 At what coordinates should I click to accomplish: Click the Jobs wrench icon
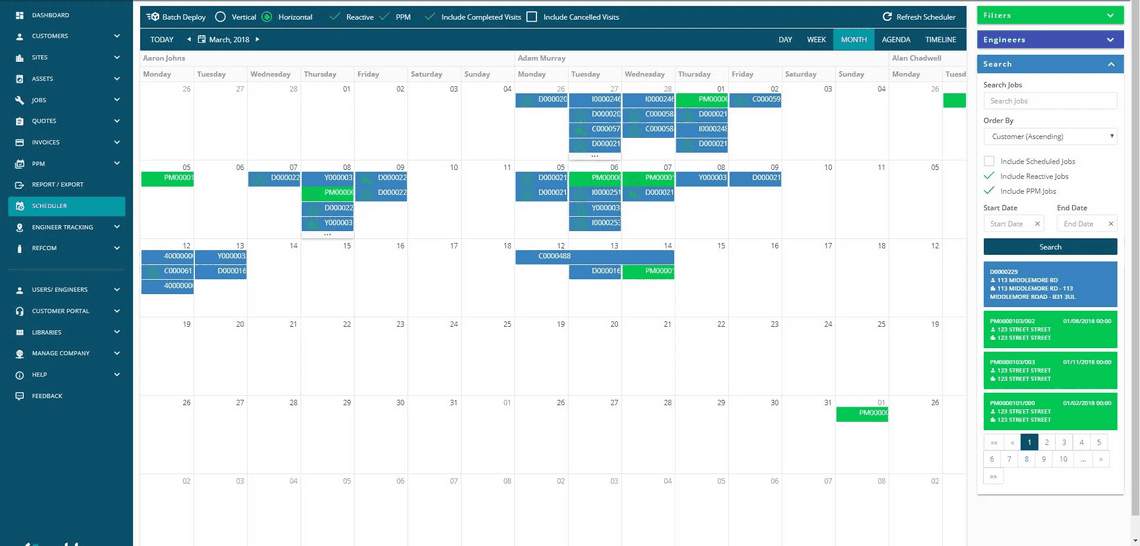point(19,100)
